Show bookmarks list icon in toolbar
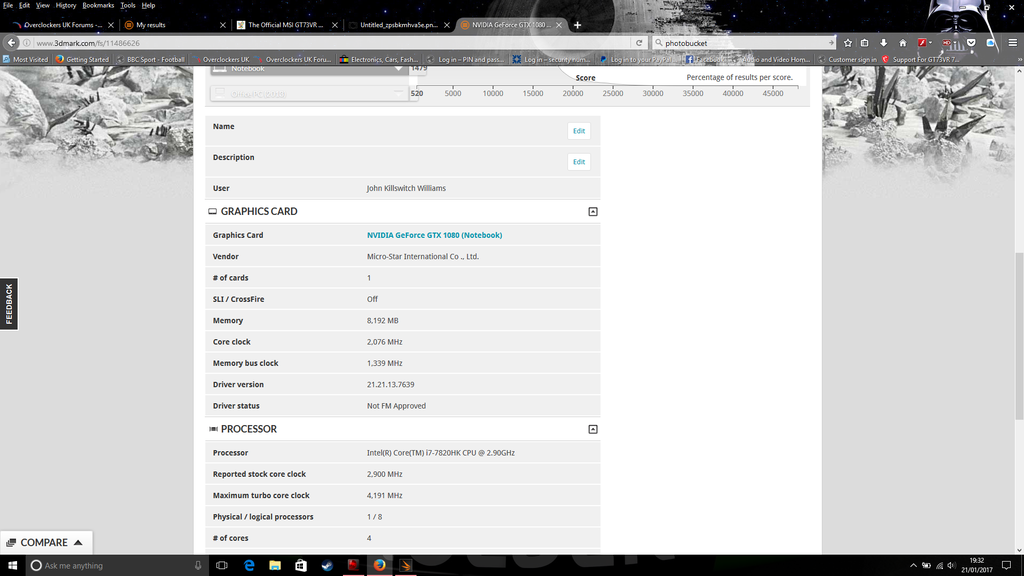This screenshot has height=576, width=1024. pos(865,42)
